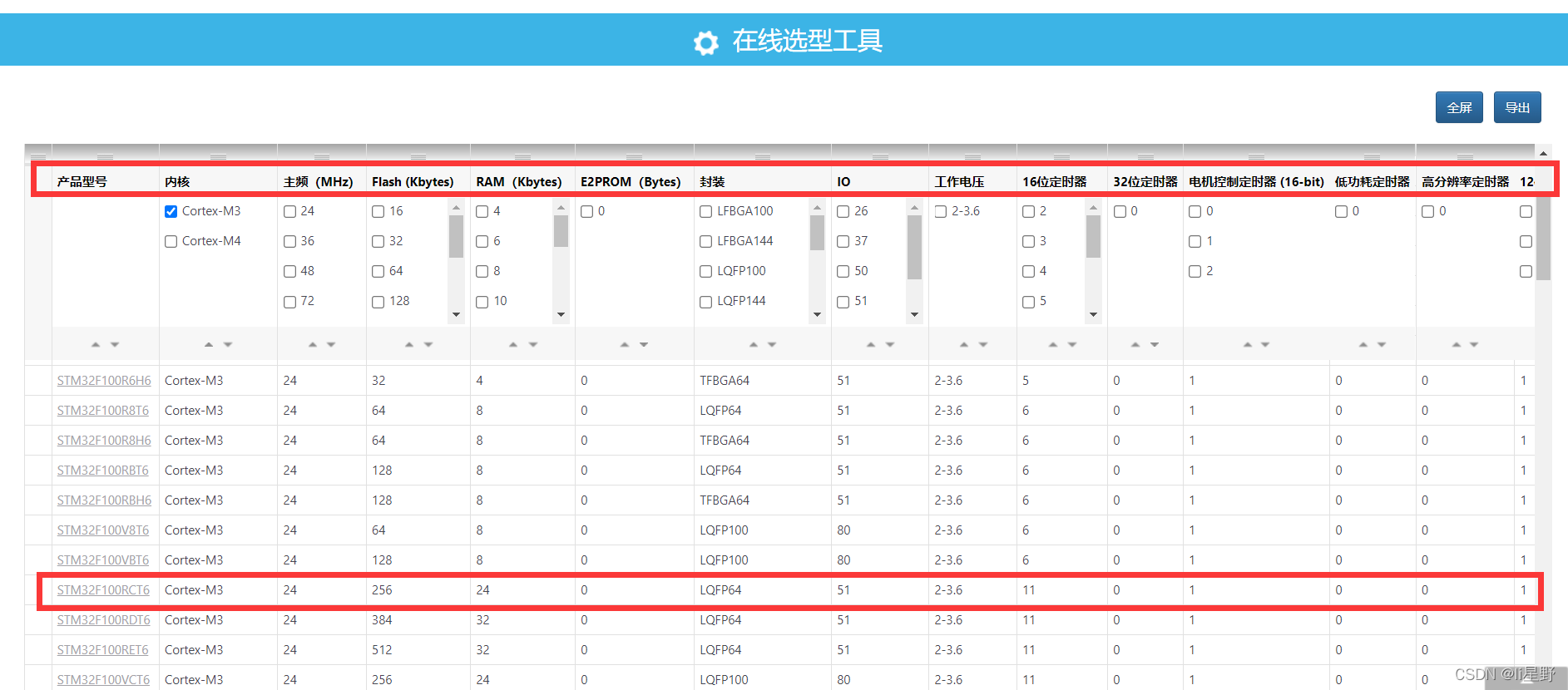Image resolution: width=1568 pixels, height=690 pixels.
Task: Click the 内核 column header
Action: pos(177,181)
